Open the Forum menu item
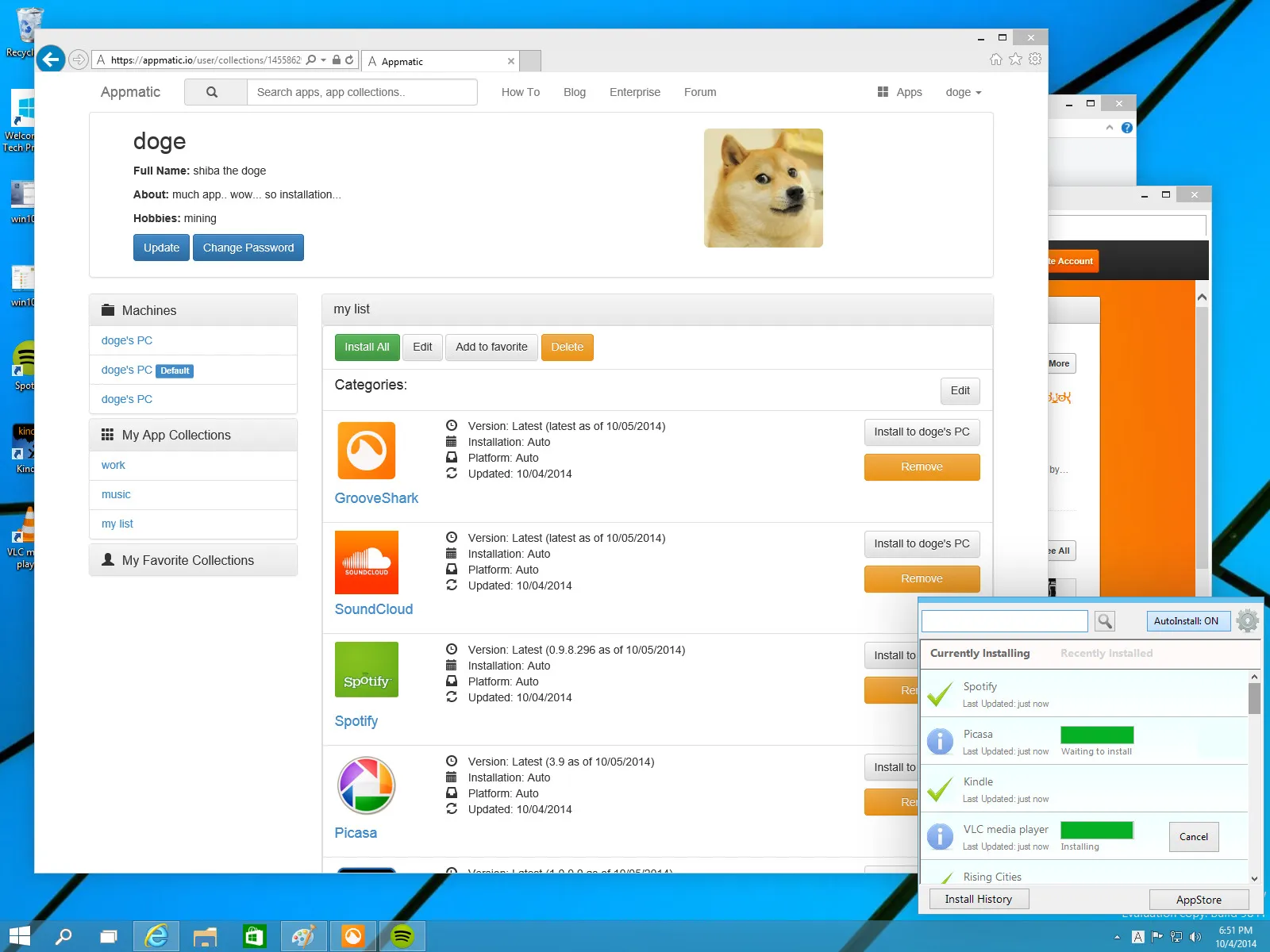The height and width of the screenshot is (952, 1270). (699, 92)
